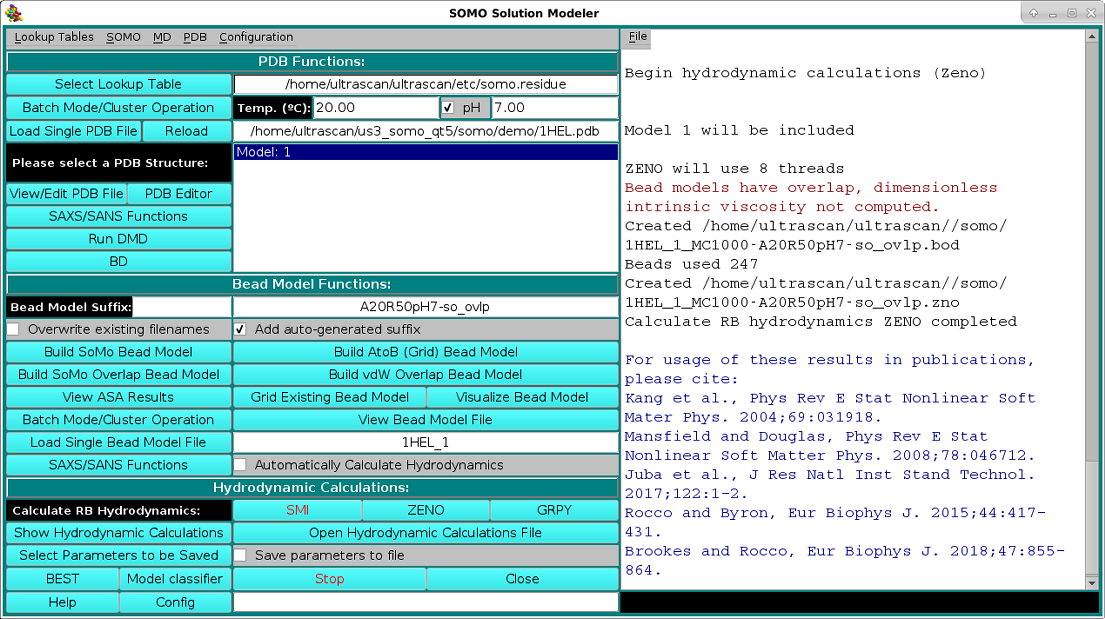Image resolution: width=1105 pixels, height=619 pixels.
Task: Click the red 'Bead models have overlap' warning text
Action: pos(810,197)
